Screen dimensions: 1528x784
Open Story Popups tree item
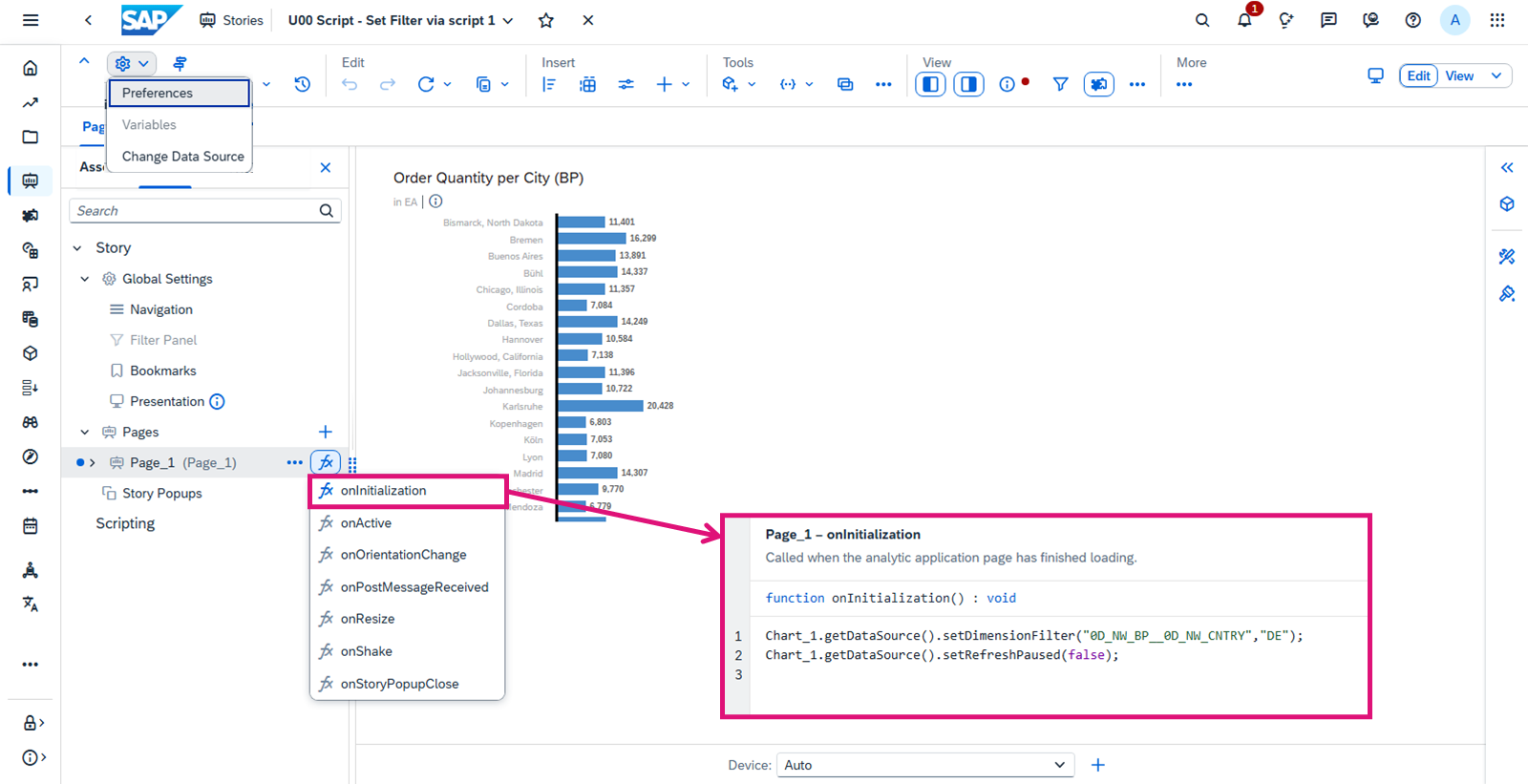(x=162, y=494)
